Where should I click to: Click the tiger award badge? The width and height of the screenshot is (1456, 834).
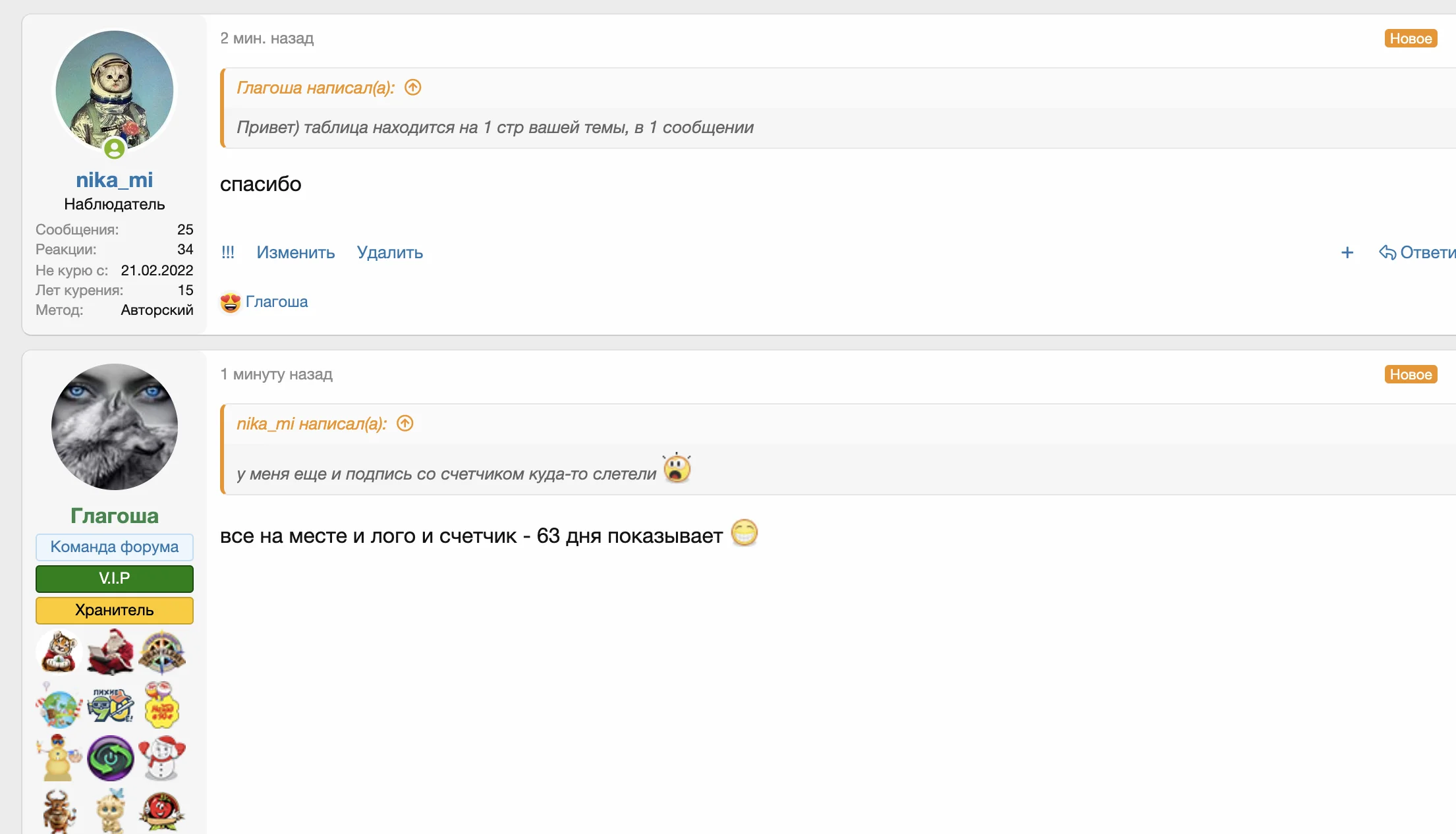click(59, 652)
